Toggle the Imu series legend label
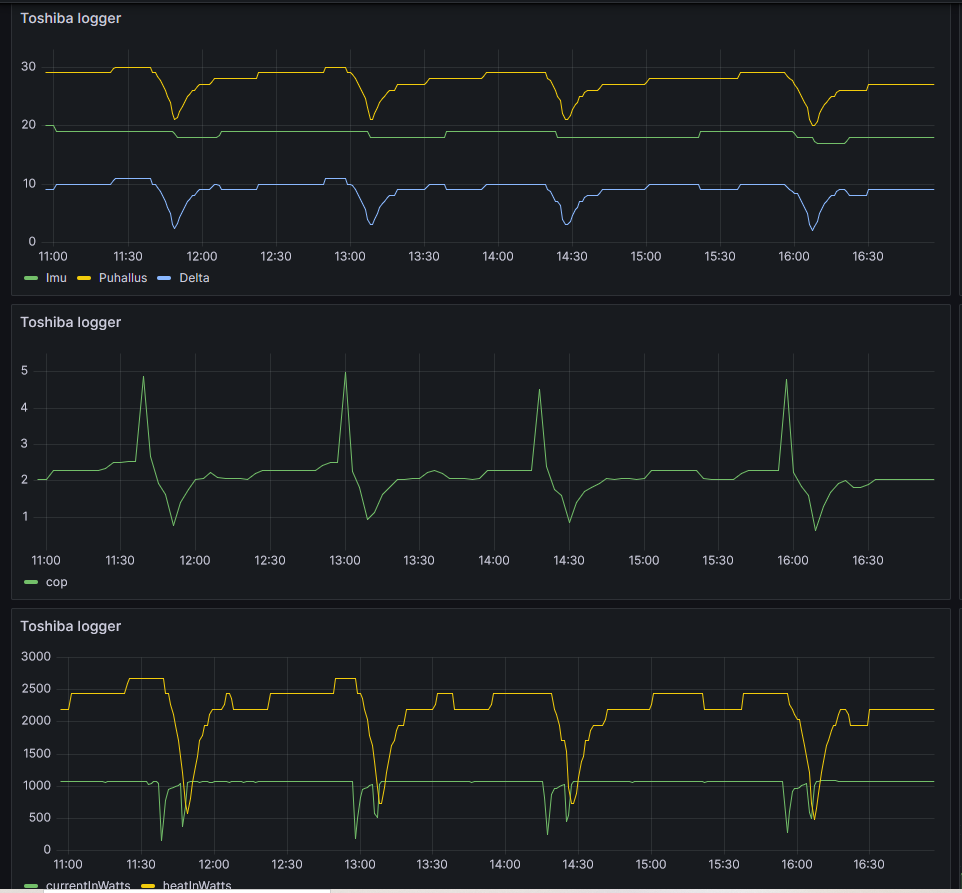The height and width of the screenshot is (893, 962). [x=56, y=277]
